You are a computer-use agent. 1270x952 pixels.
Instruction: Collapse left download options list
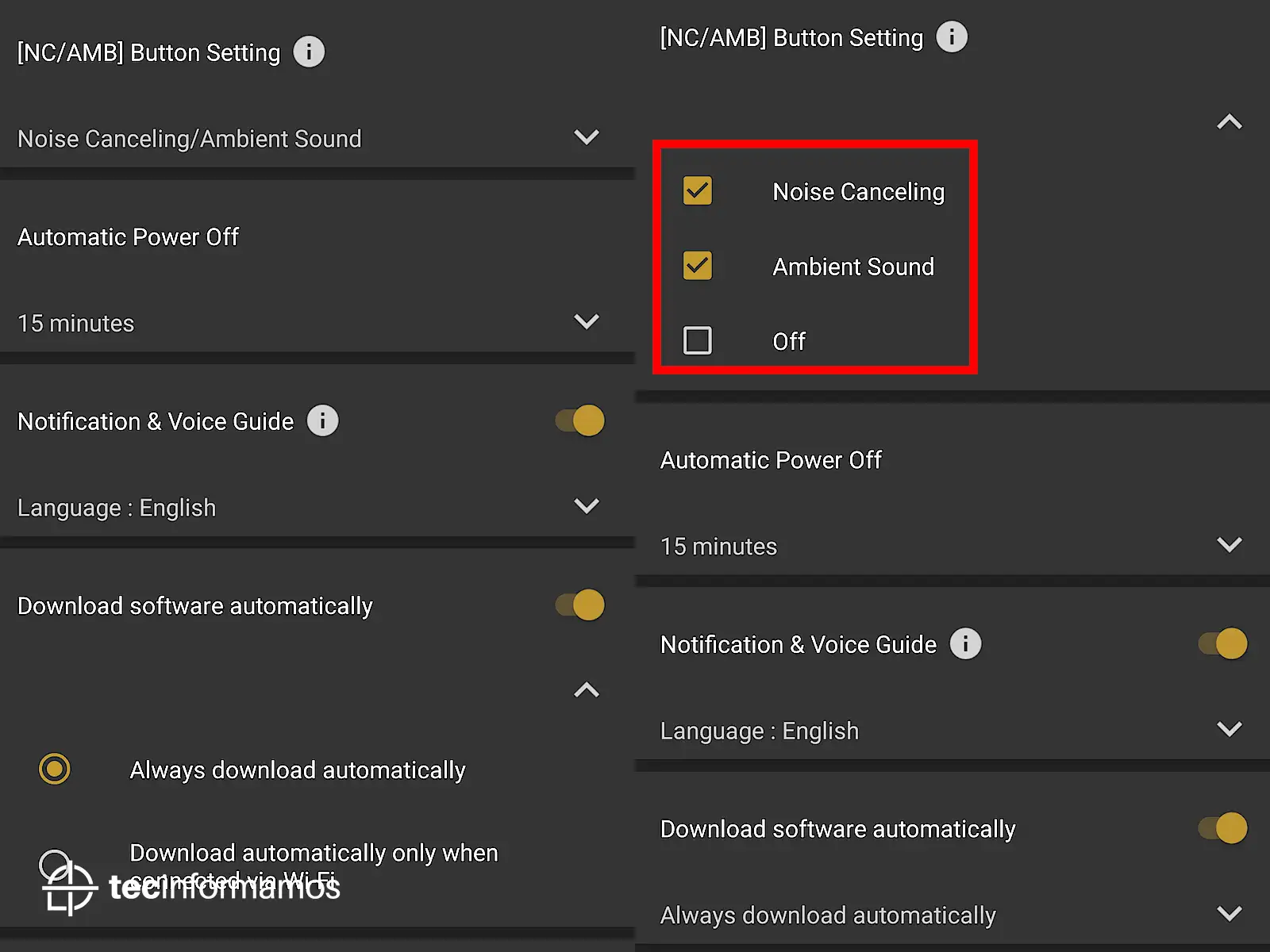pos(587,690)
